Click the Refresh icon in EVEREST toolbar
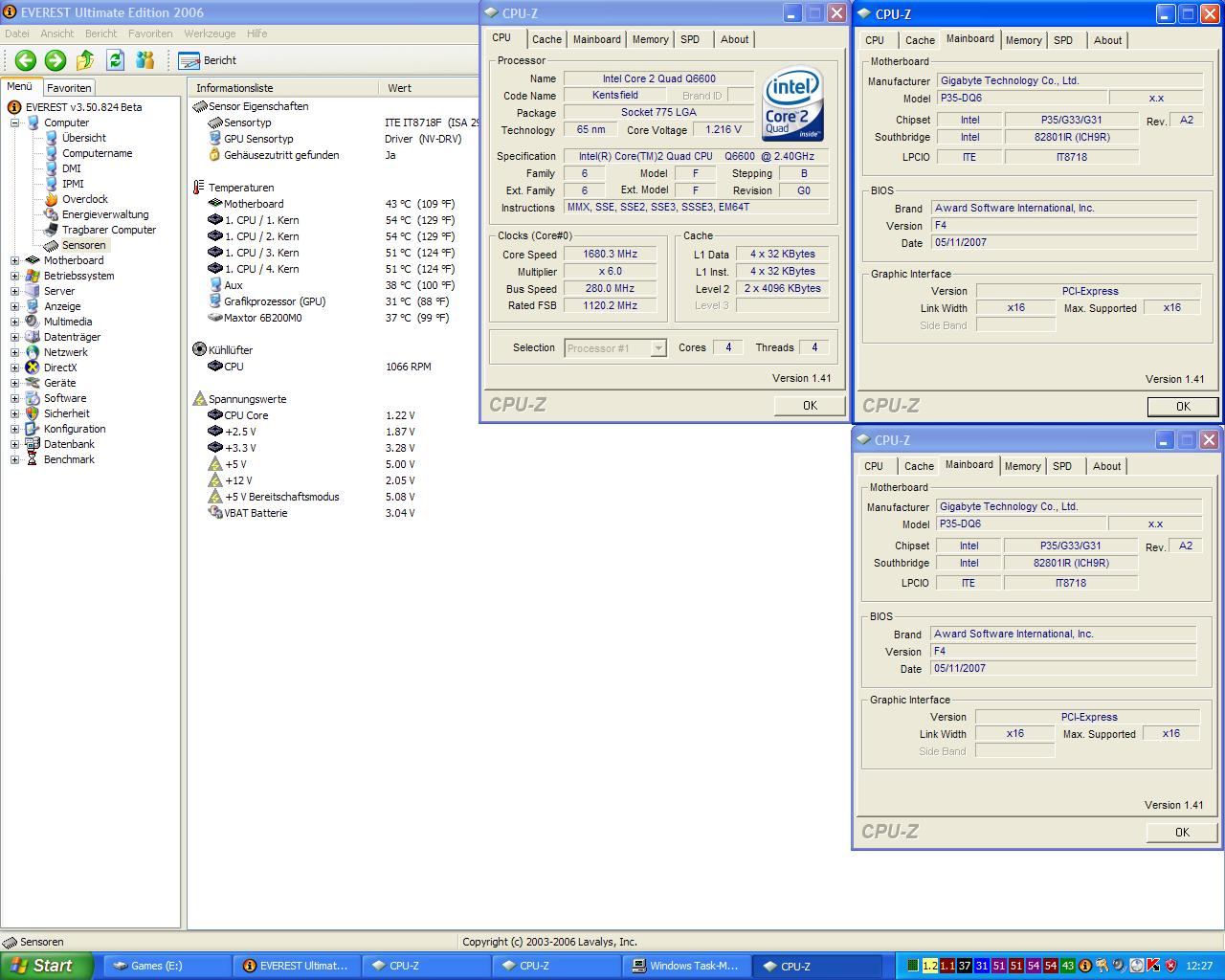 (x=115, y=60)
